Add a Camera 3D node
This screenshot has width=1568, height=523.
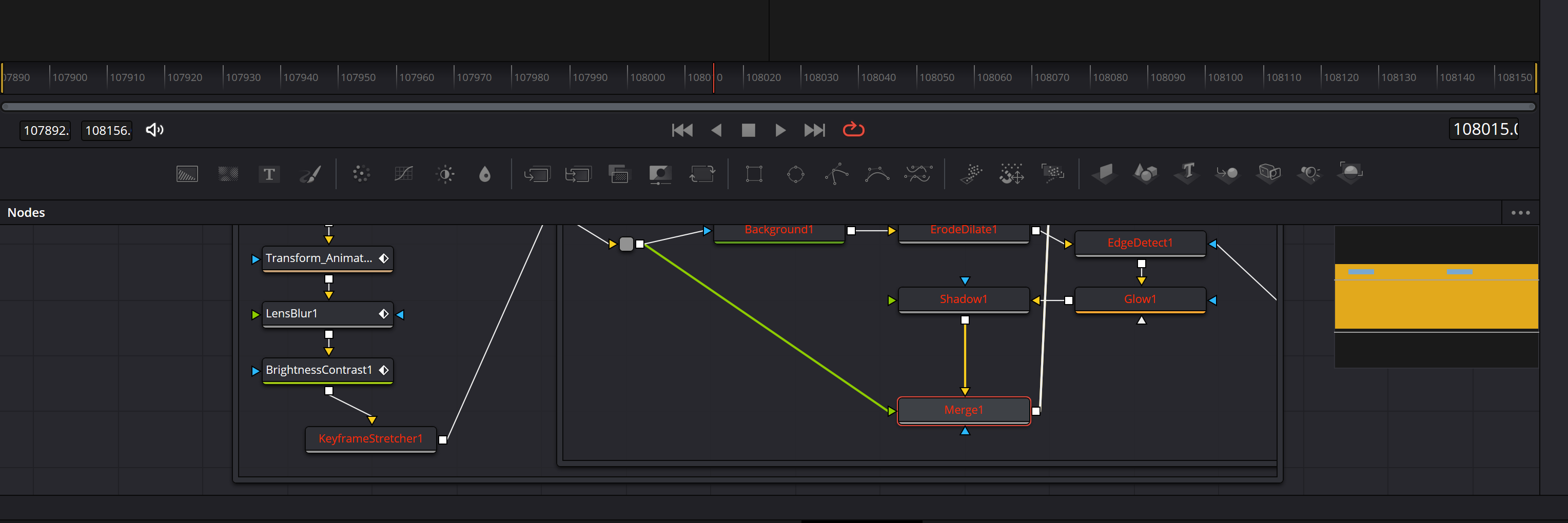[1268, 173]
